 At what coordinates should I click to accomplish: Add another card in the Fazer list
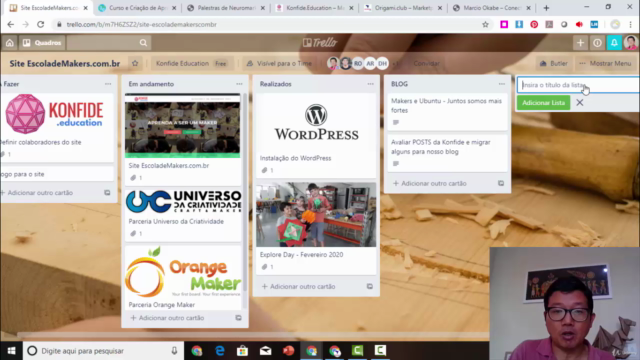[x=40, y=193]
